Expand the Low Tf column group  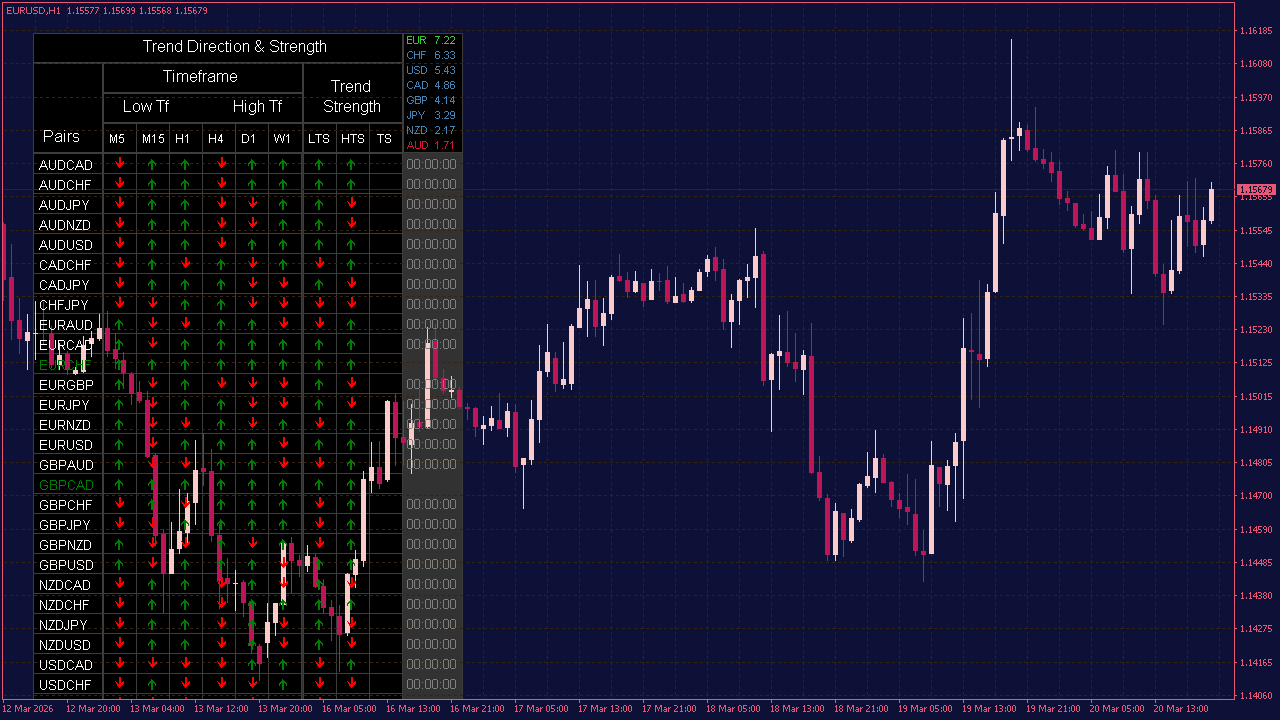pos(146,106)
